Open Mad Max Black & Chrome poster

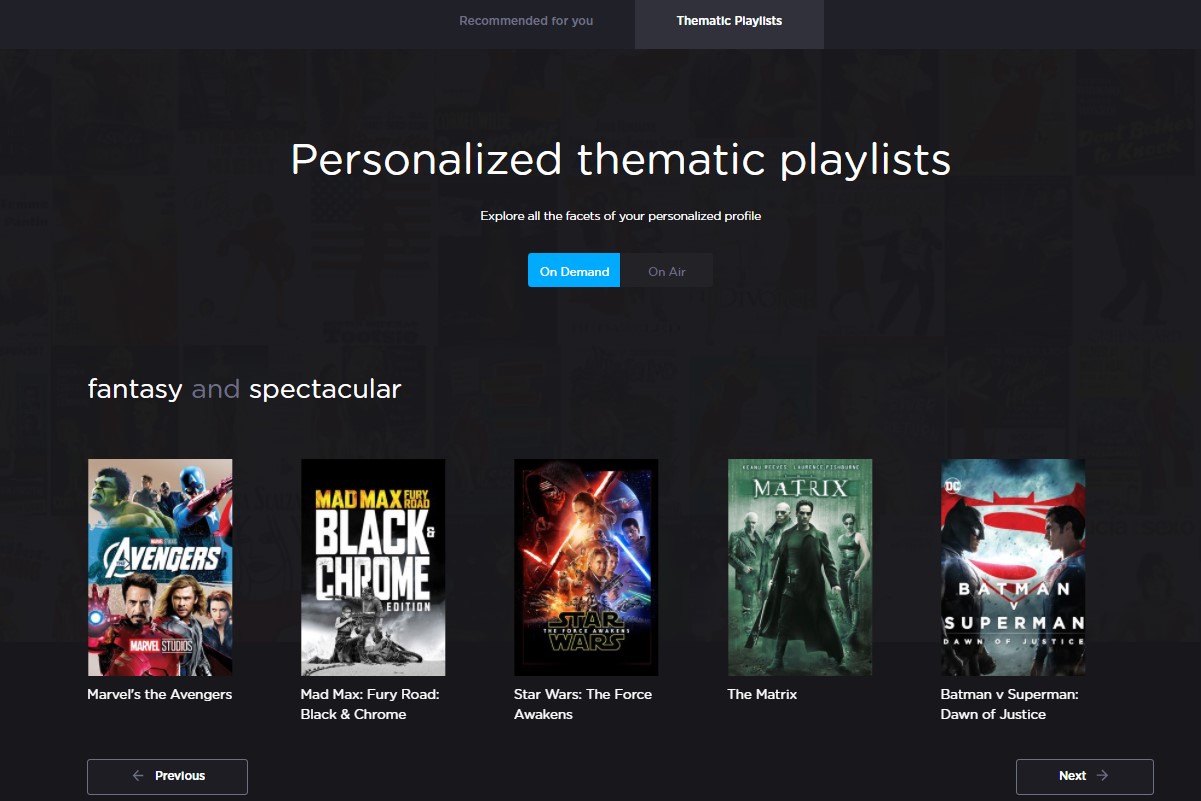click(x=373, y=567)
